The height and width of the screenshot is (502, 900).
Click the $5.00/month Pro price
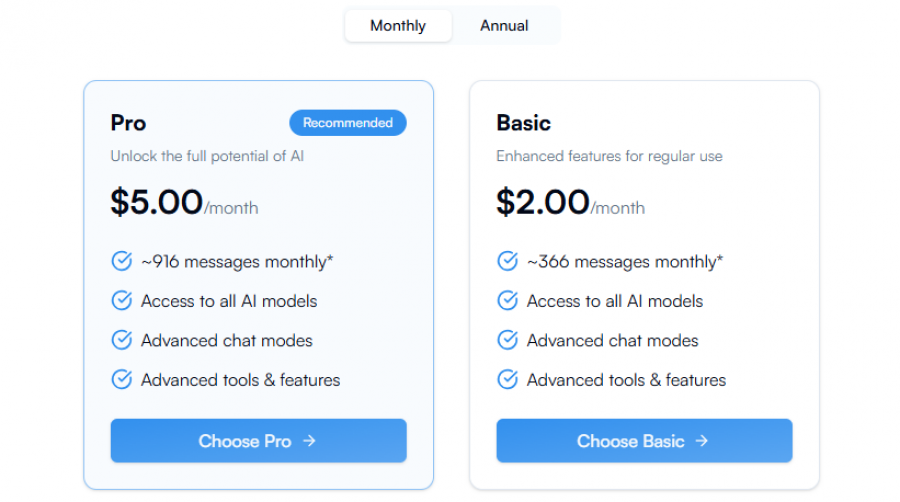(x=184, y=203)
